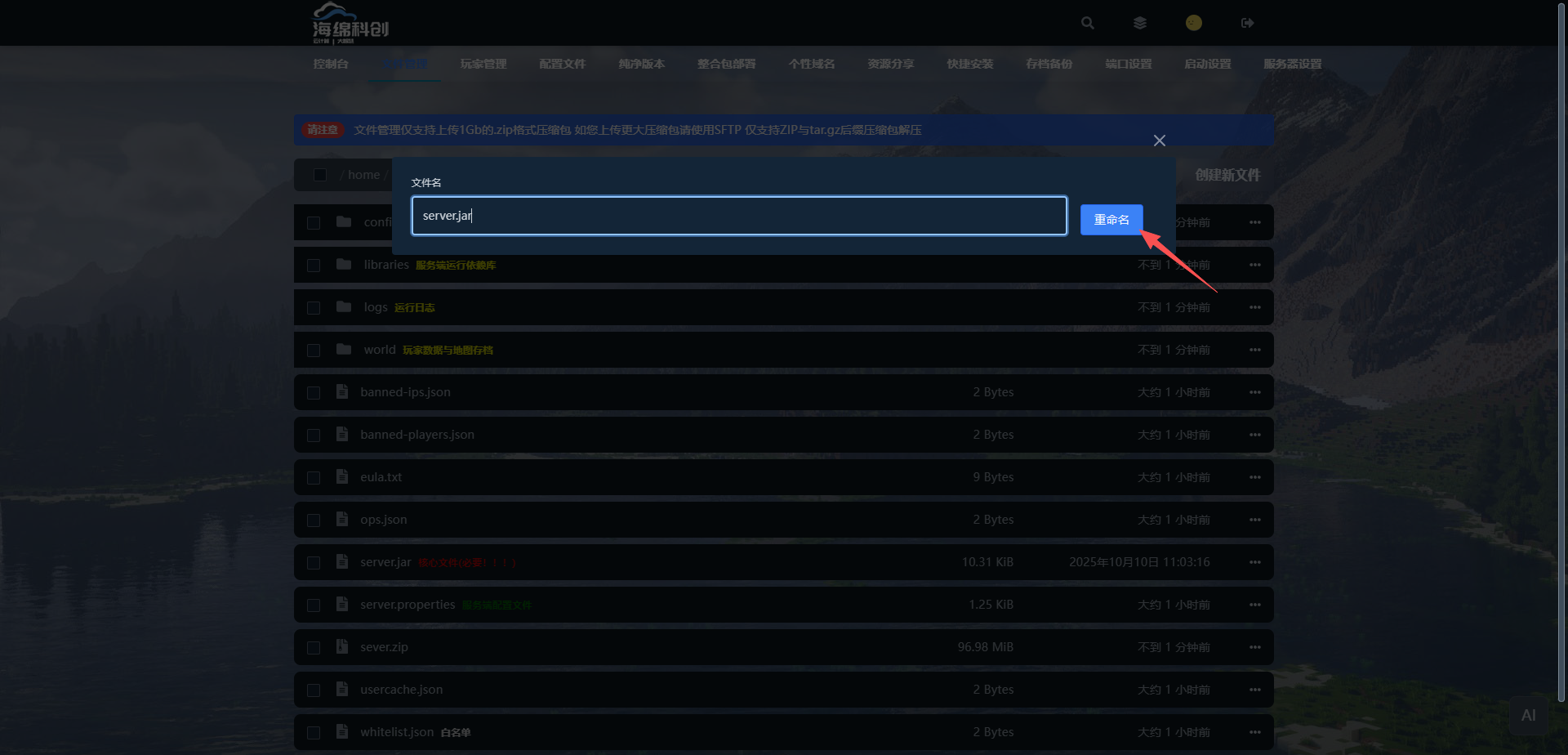Expand the more options menu for banned-ips.json

pos(1254,392)
